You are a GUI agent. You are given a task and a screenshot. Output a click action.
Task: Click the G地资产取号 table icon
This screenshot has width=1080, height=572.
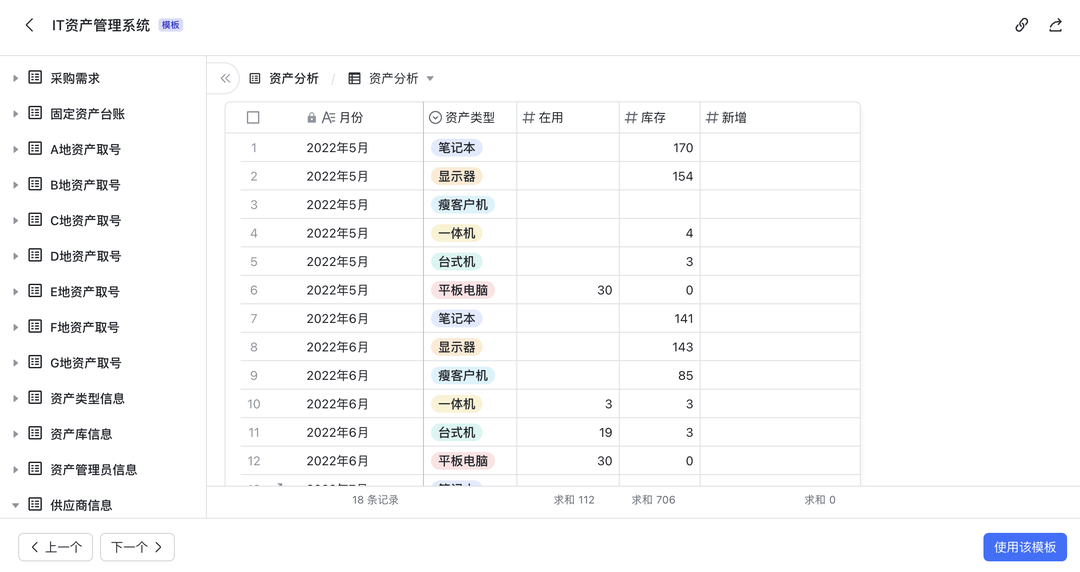tap(35, 362)
